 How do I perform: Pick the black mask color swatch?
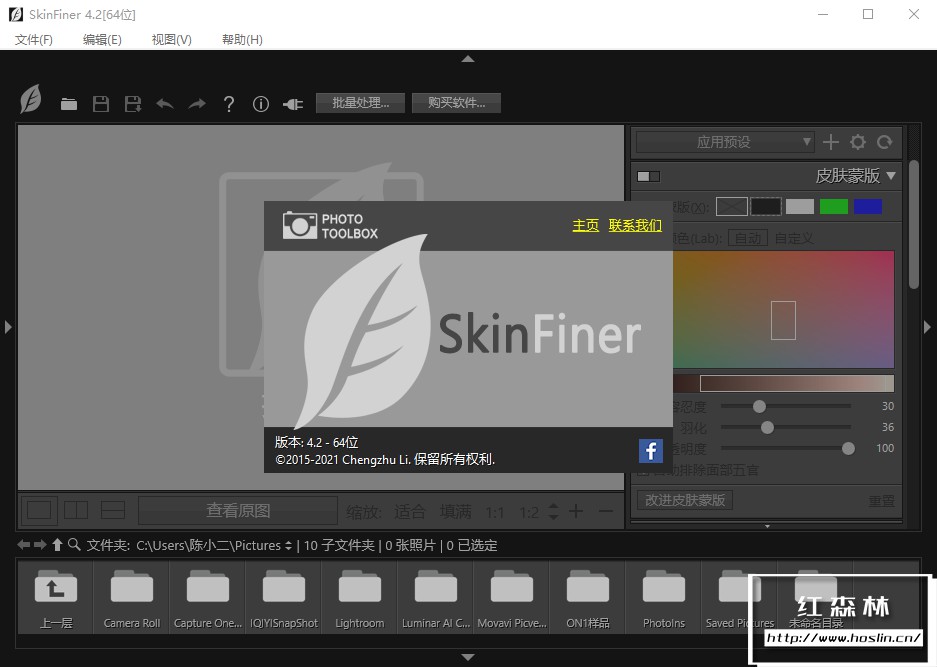click(x=765, y=207)
